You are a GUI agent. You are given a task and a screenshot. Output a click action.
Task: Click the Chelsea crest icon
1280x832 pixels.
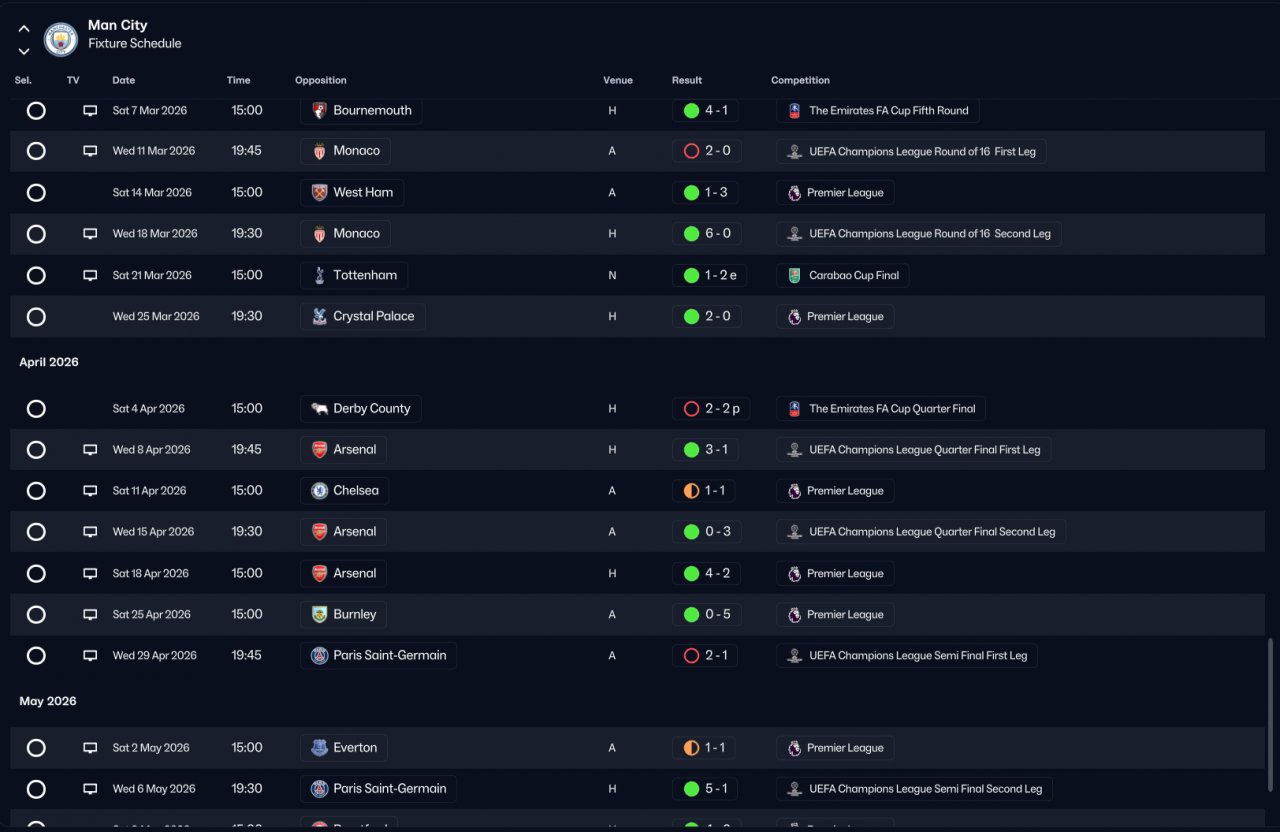click(x=319, y=491)
